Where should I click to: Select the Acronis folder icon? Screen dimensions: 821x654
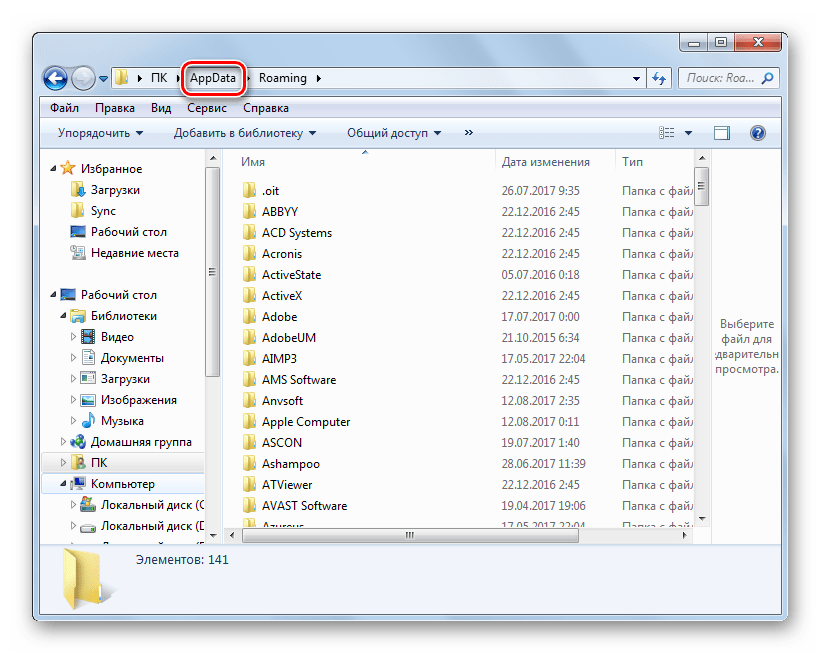[x=249, y=253]
